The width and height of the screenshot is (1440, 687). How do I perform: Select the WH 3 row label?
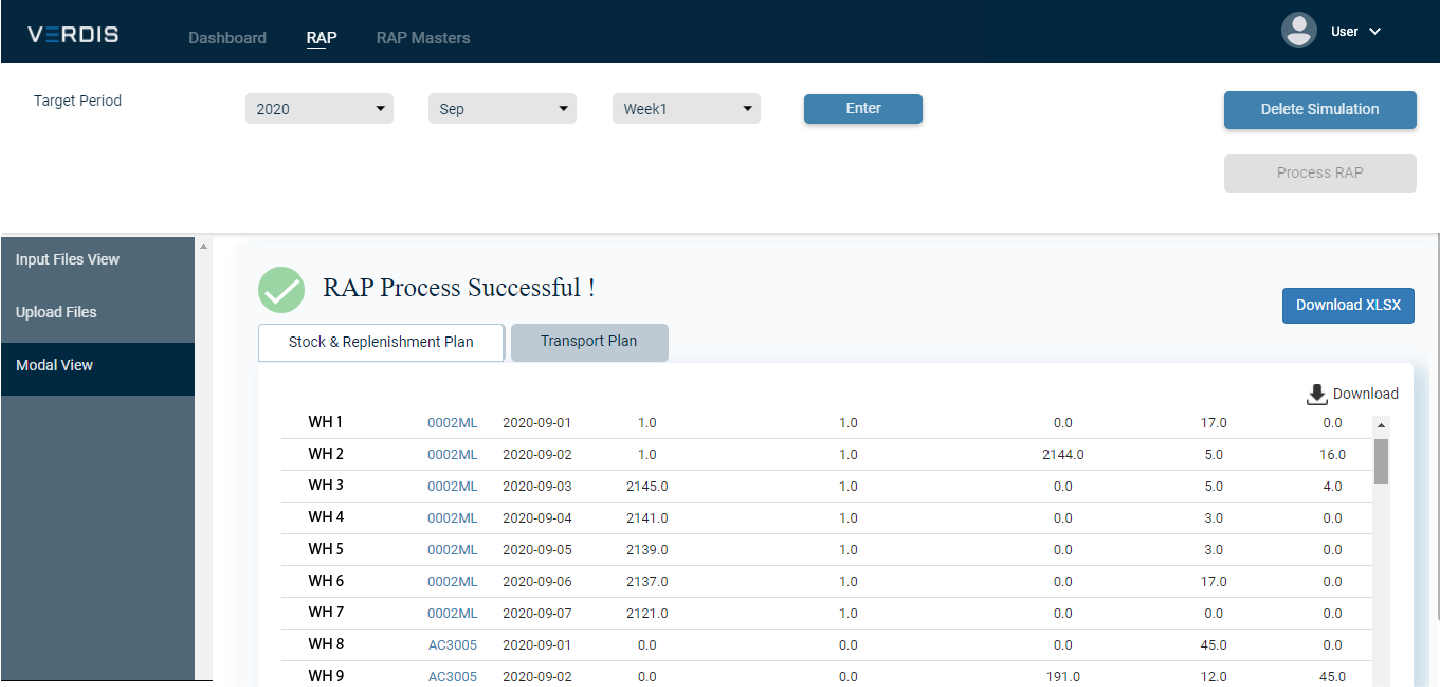coord(326,486)
